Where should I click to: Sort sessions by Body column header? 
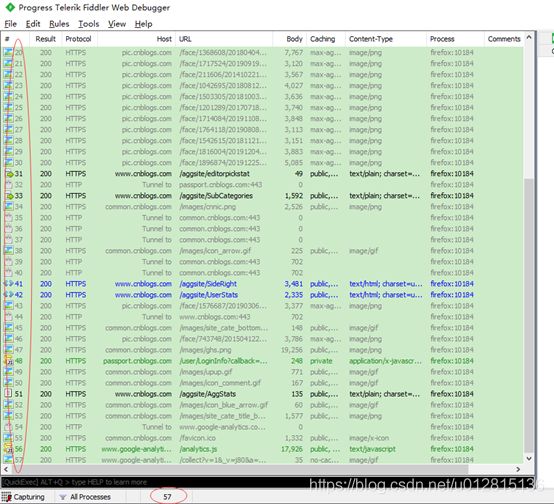click(290, 39)
